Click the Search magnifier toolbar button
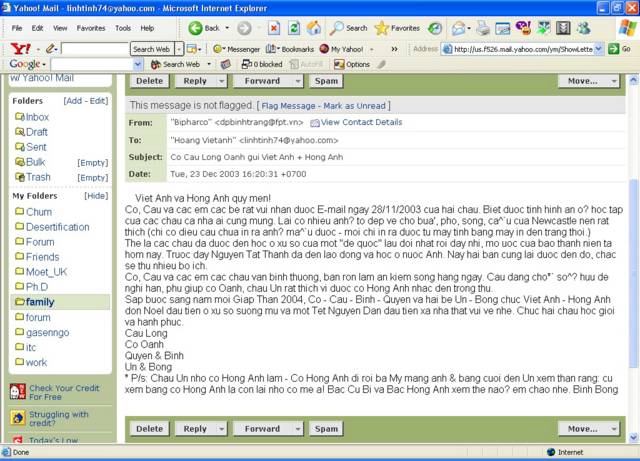This screenshot has width=640, height=461. point(348,28)
